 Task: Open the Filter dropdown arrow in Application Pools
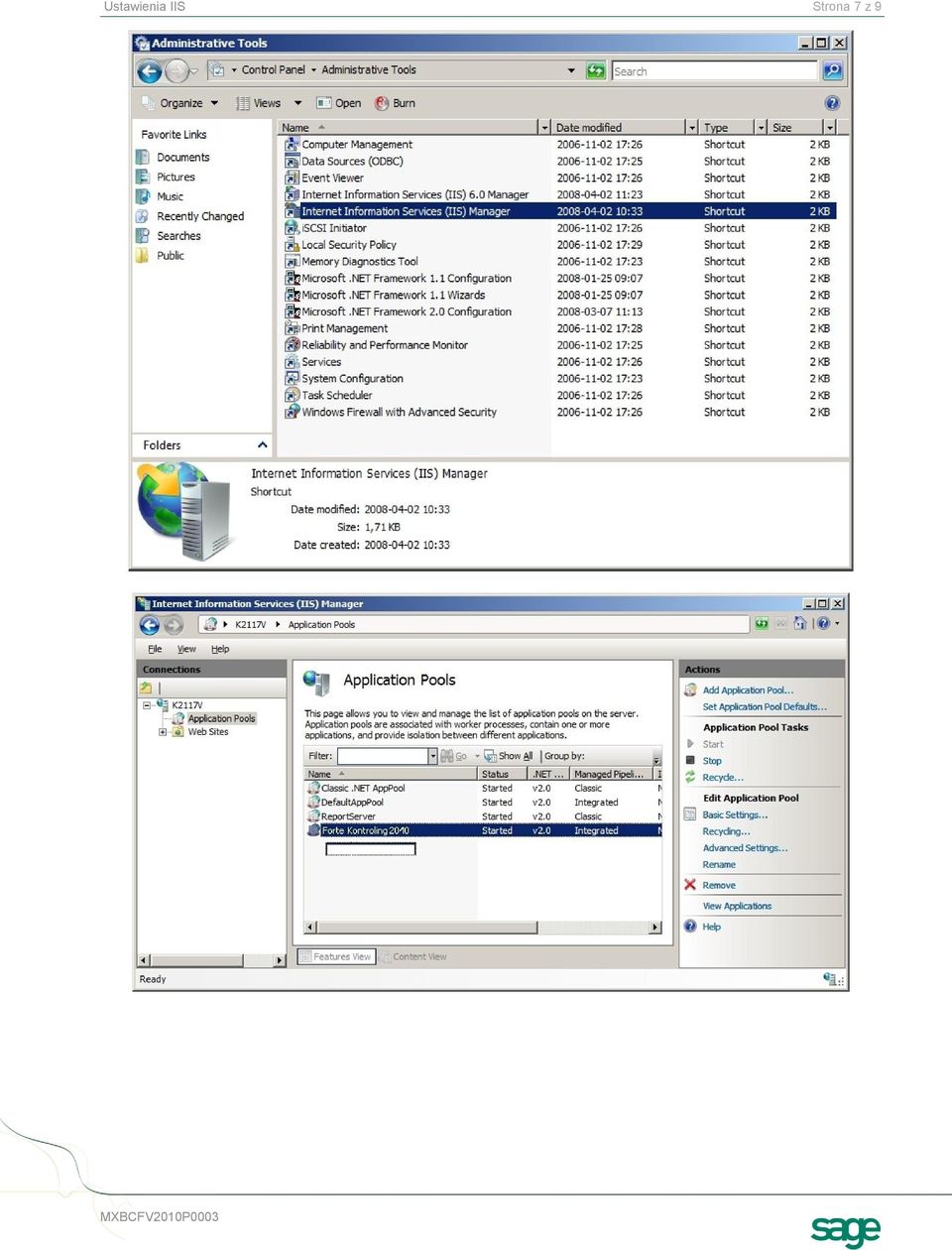(x=432, y=756)
